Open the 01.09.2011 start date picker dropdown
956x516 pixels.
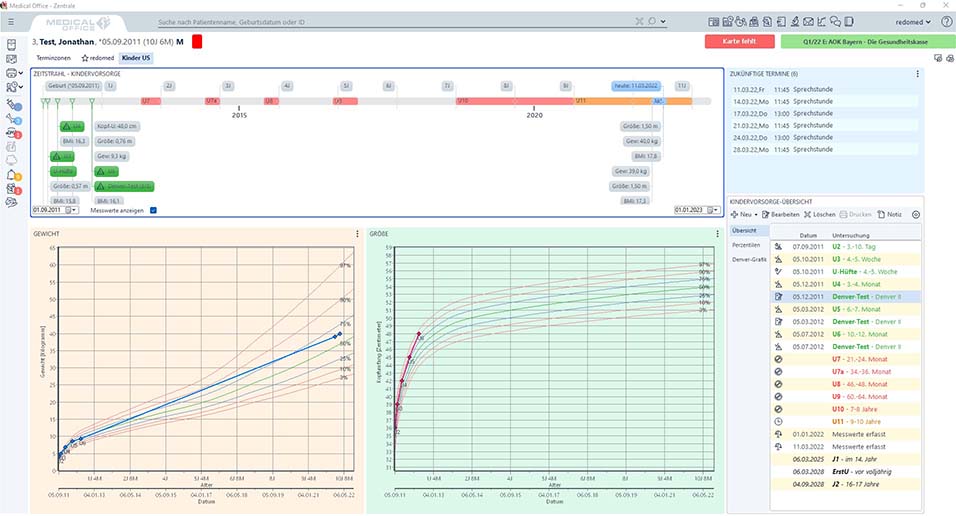click(73, 210)
